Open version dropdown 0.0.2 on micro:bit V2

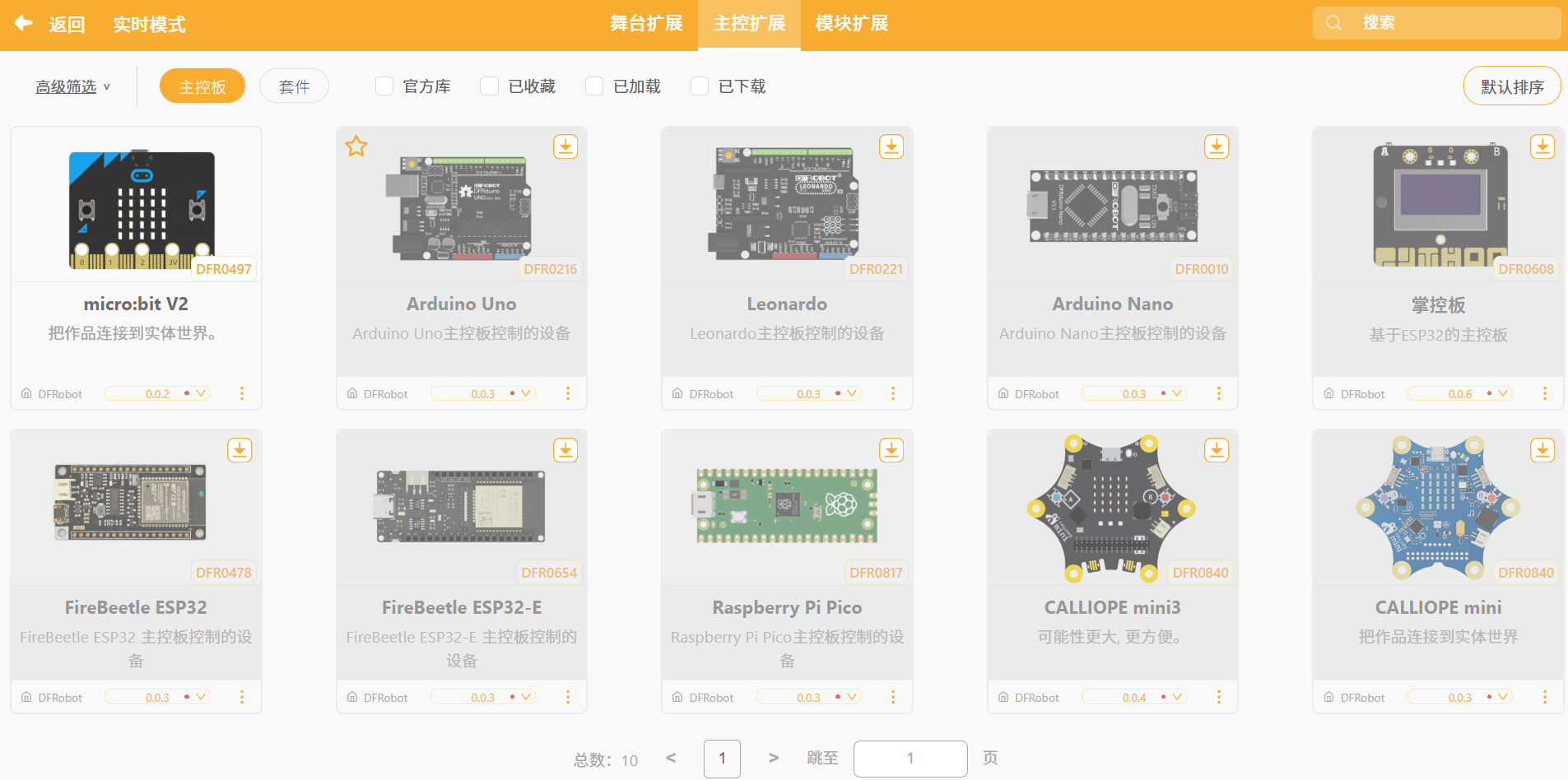pyautogui.click(x=157, y=393)
